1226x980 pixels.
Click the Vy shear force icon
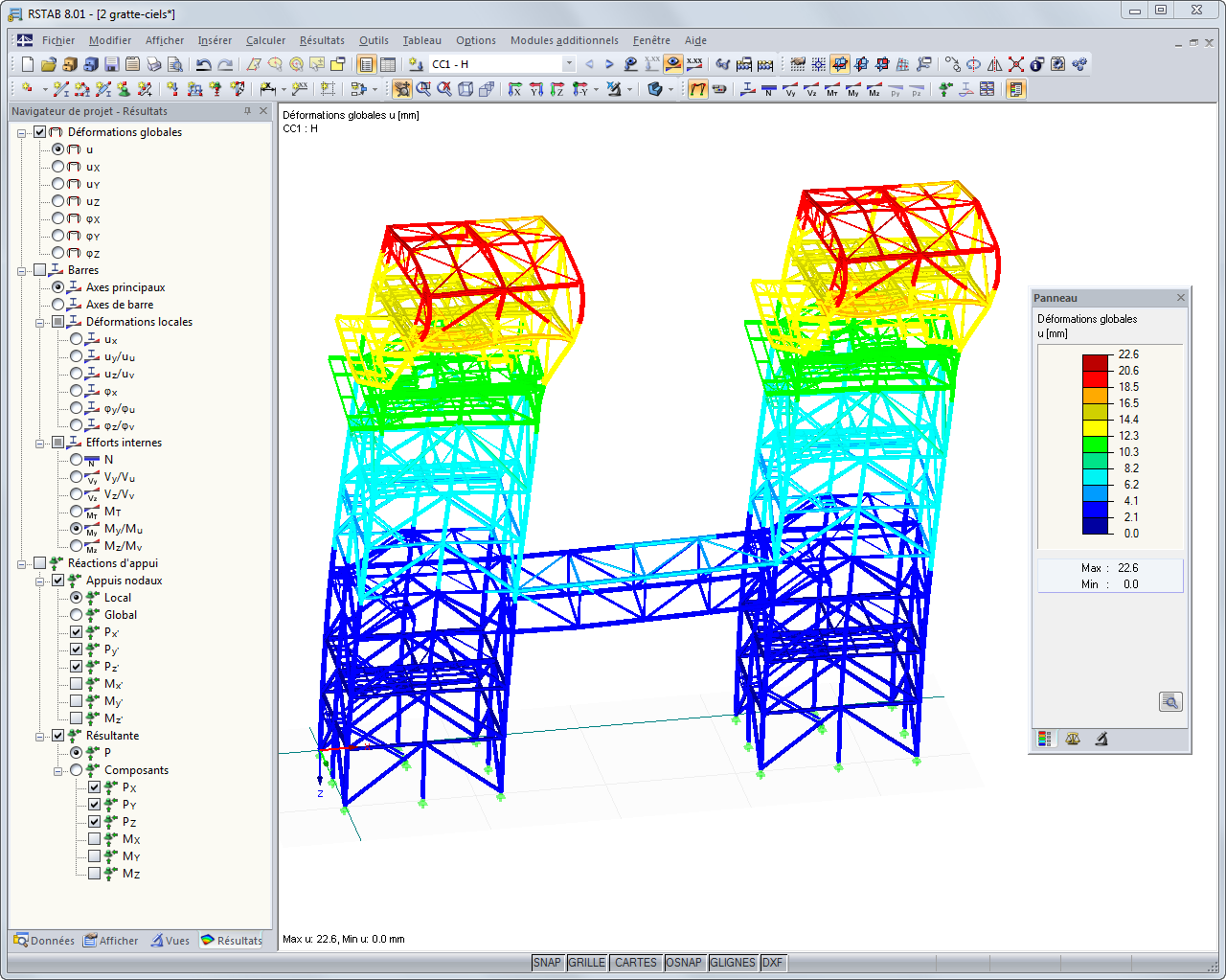coord(789,90)
